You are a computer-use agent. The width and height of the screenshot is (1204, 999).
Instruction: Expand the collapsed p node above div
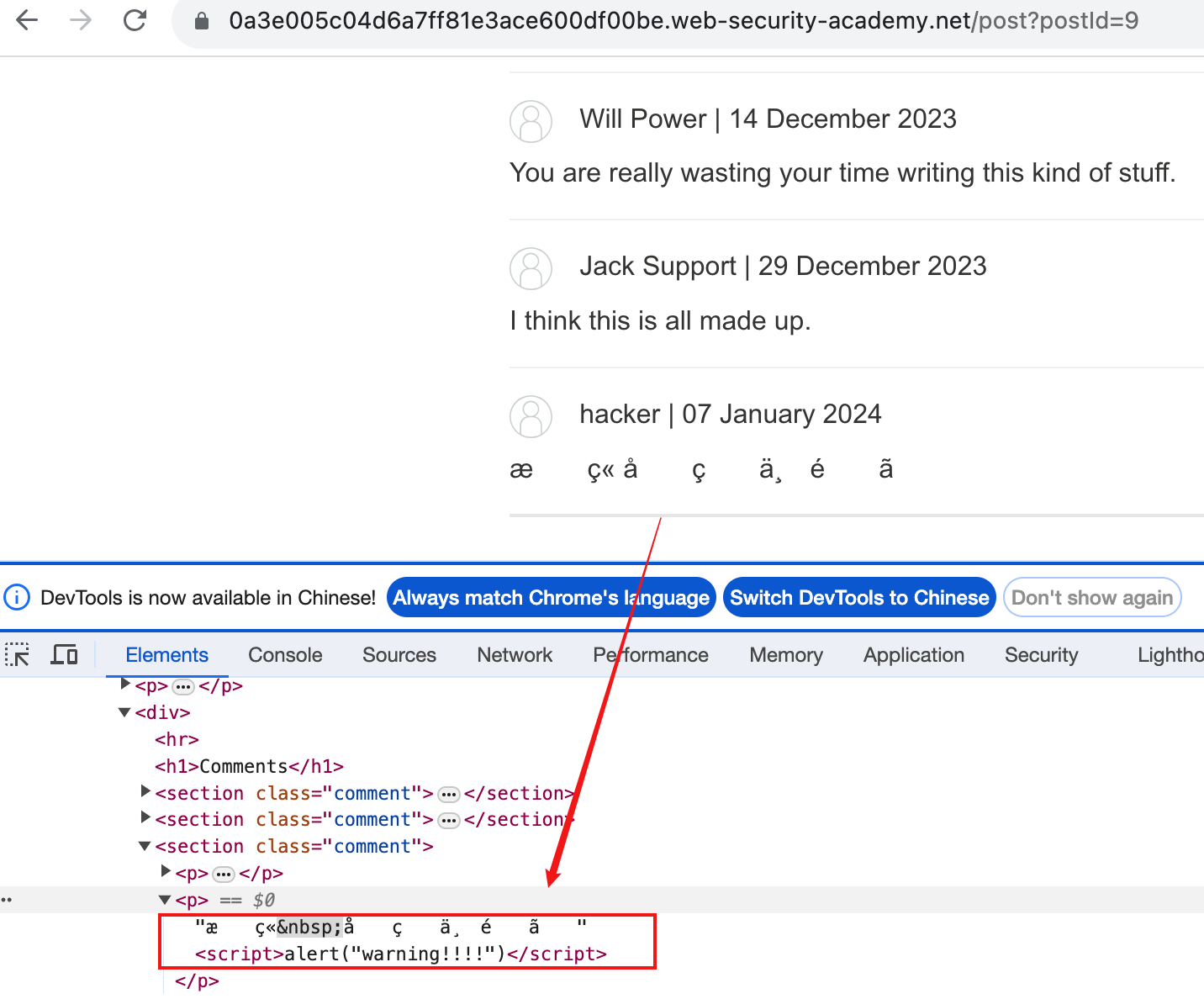pos(125,684)
